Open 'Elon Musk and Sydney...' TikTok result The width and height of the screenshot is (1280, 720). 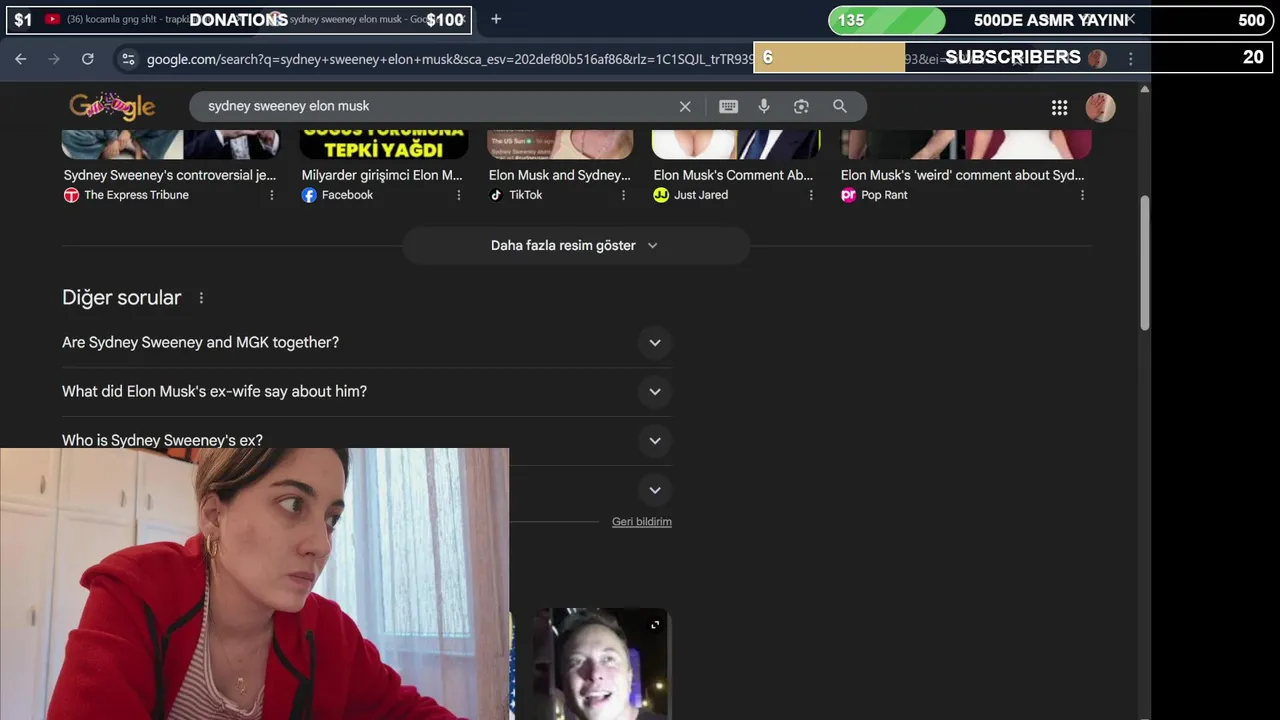click(560, 175)
